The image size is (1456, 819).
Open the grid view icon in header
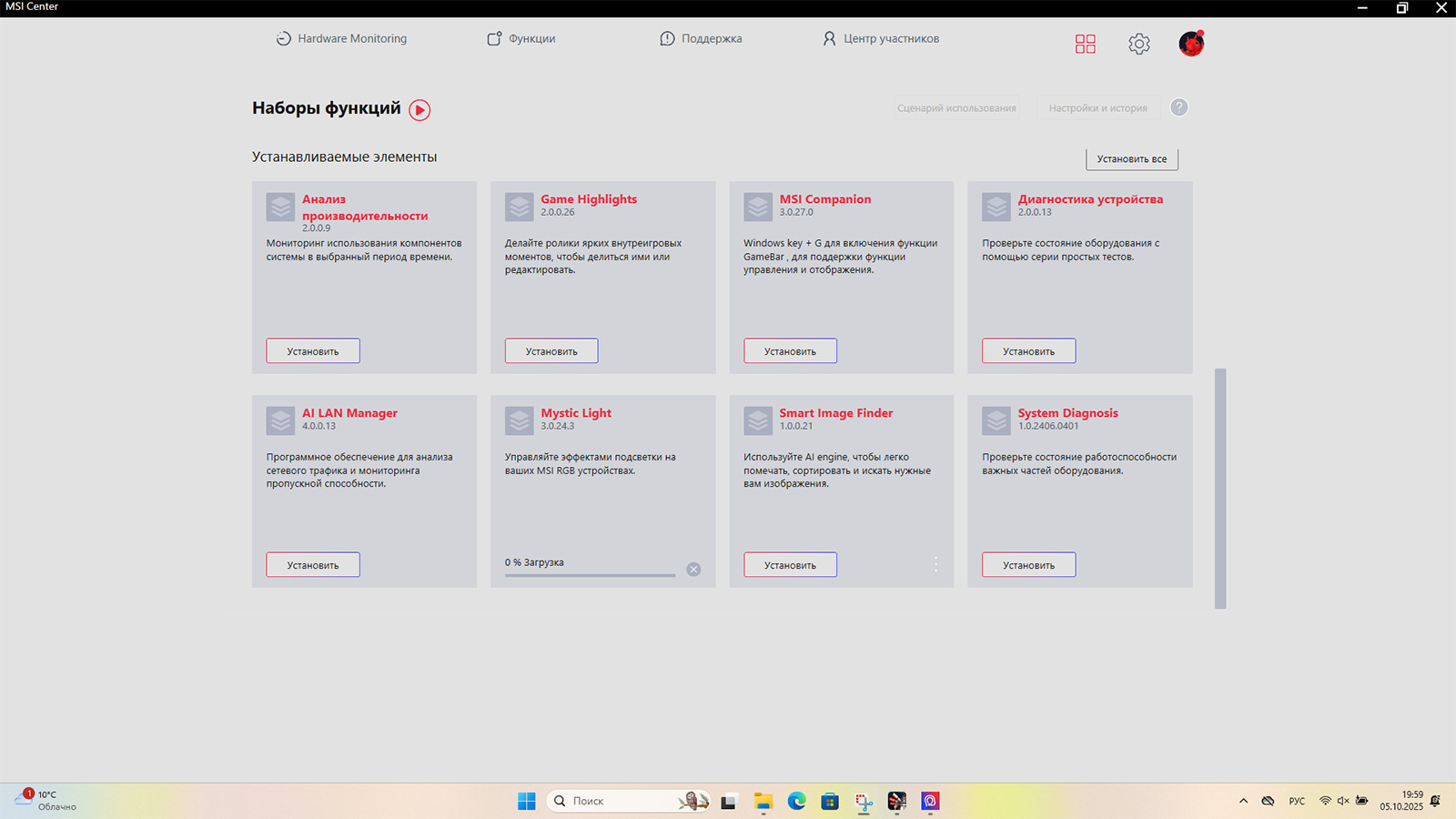[x=1085, y=44]
